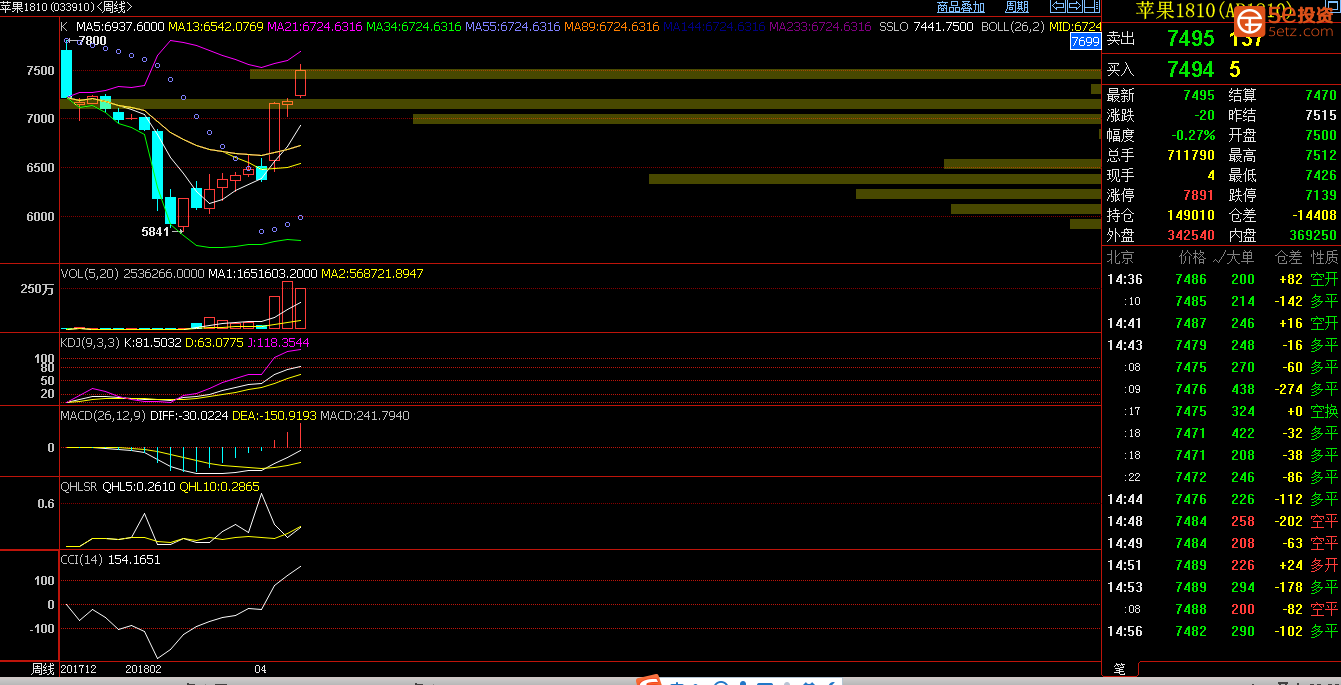Screen dimensions: 1341x685
Task: Click the QHLSR indicator label
Action: click(79, 487)
